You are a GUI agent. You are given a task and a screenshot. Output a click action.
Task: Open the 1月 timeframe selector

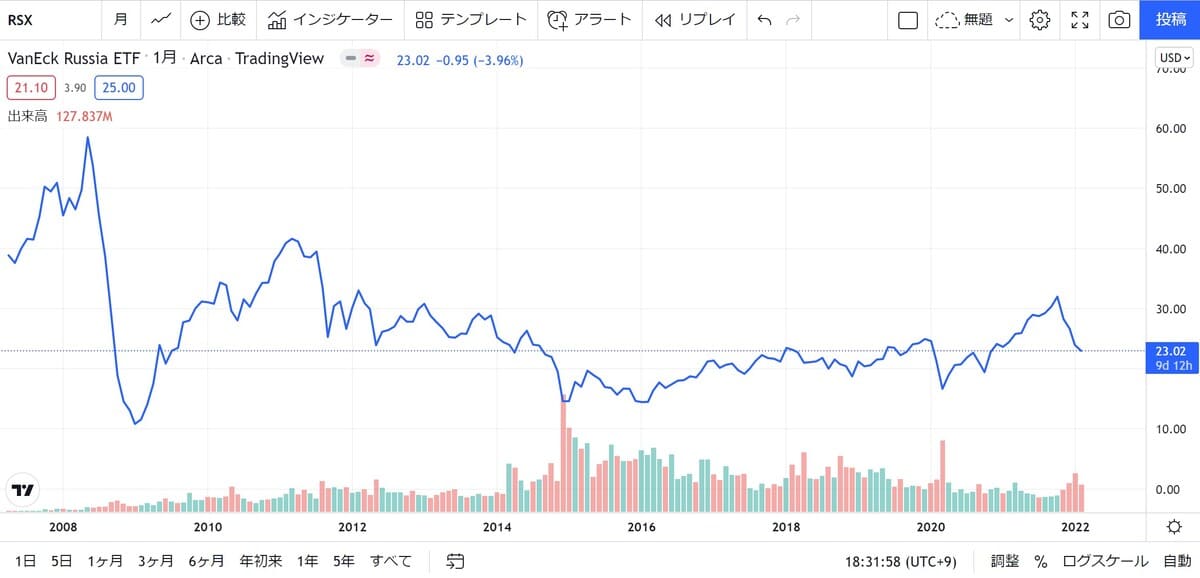(120, 19)
